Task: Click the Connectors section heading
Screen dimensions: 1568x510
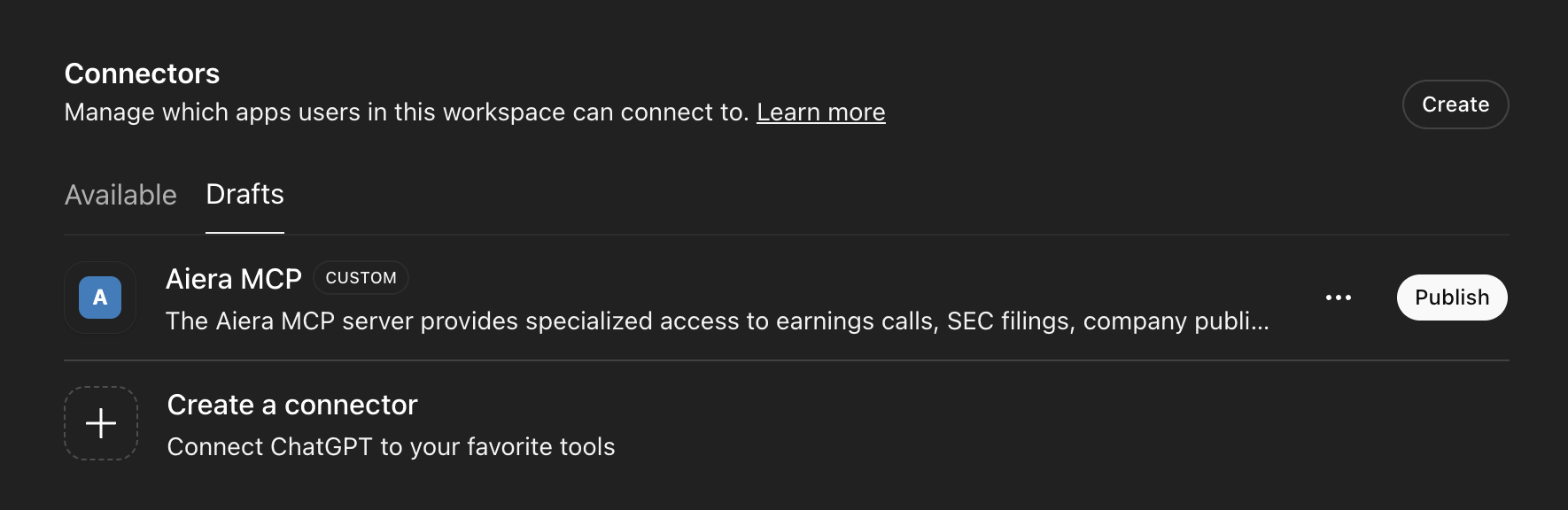Action: 142,73
